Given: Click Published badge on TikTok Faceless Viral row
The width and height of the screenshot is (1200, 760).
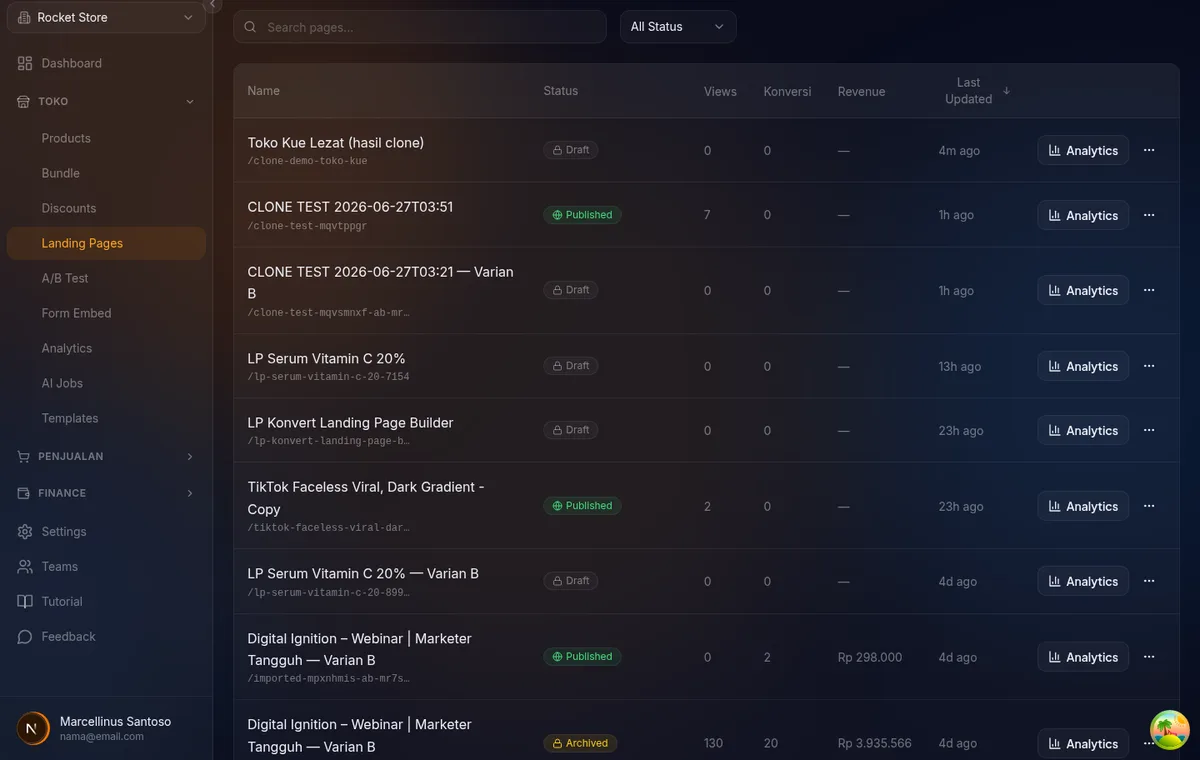Looking at the screenshot, I should click(582, 506).
